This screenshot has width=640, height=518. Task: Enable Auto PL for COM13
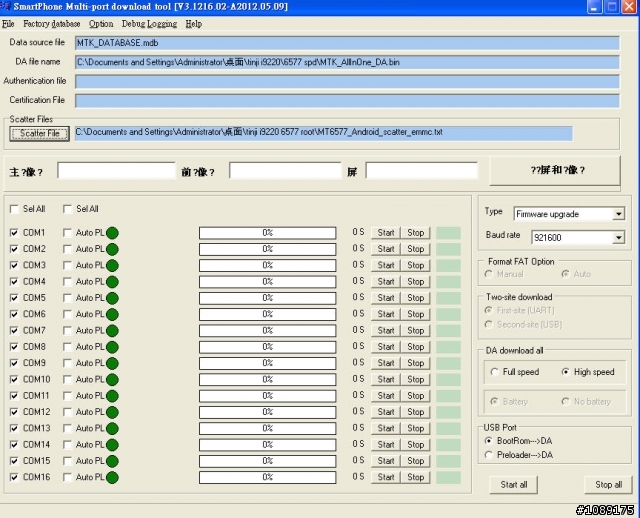coord(67,428)
